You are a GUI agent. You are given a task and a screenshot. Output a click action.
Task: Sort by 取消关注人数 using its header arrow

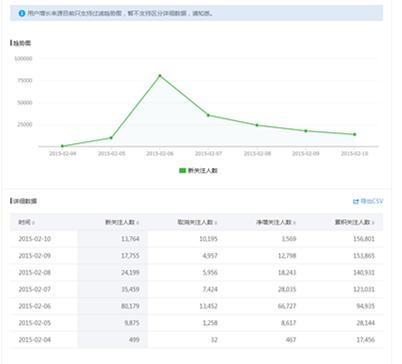coord(216,223)
